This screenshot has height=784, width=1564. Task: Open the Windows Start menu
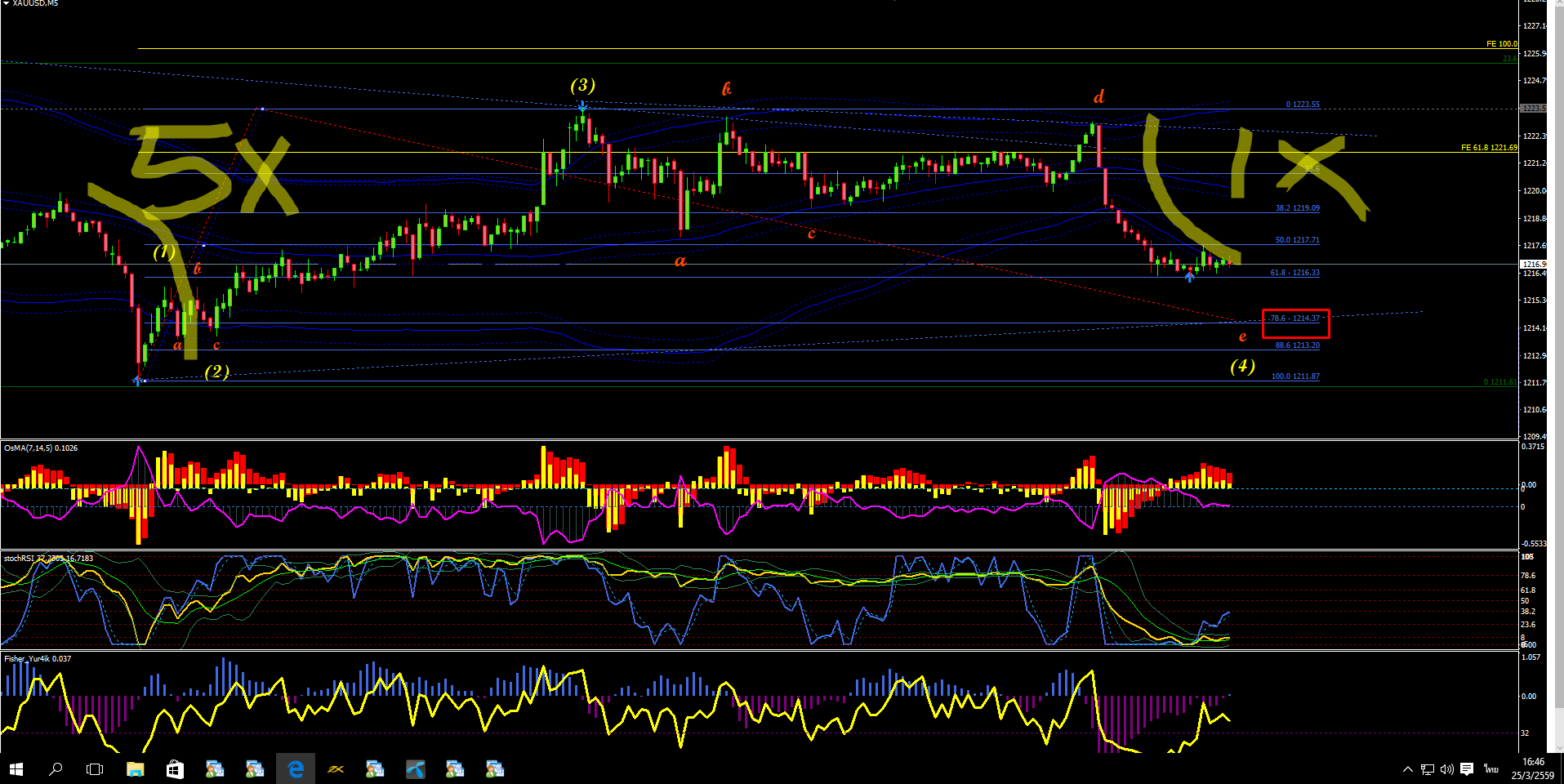(16, 769)
